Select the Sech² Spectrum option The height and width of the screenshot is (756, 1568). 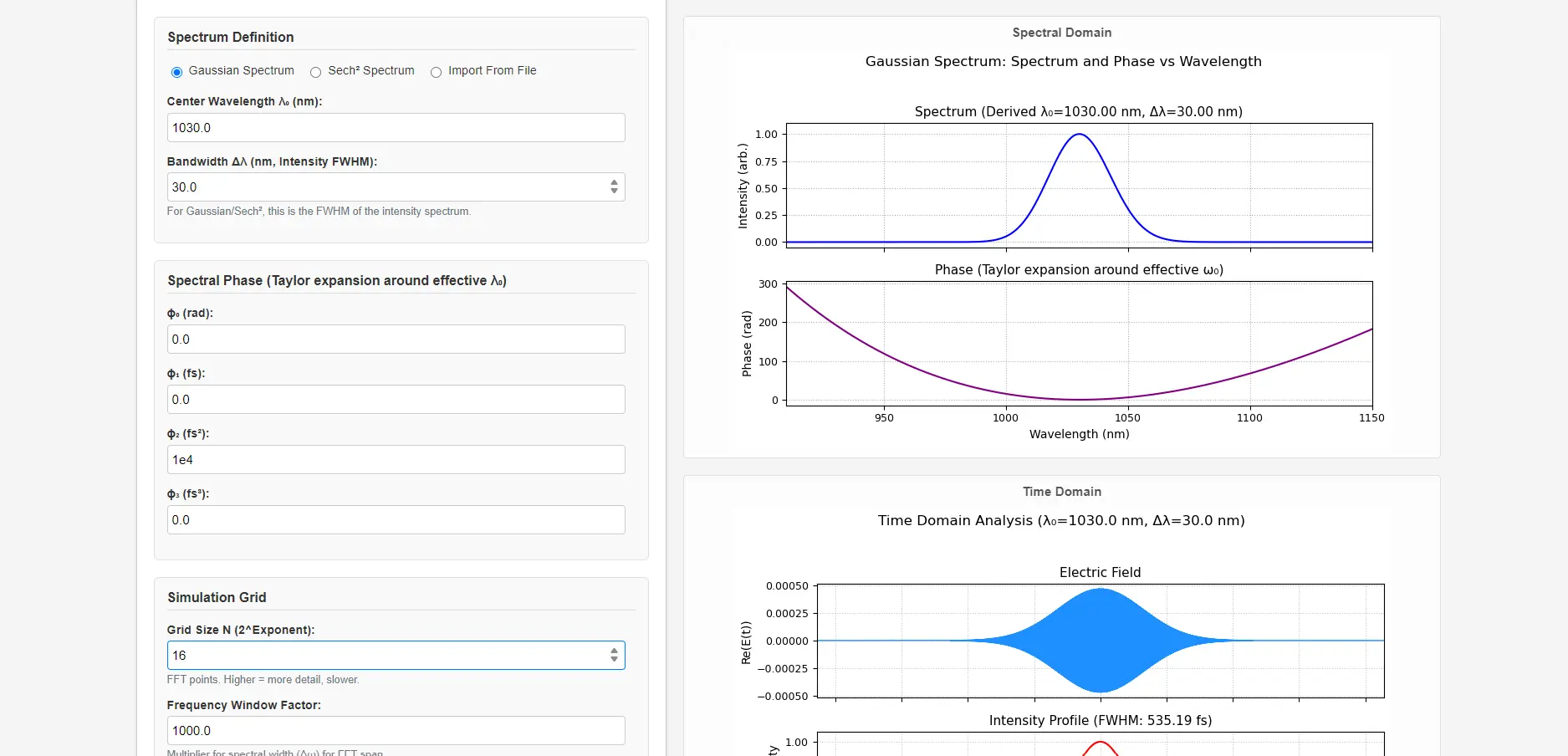click(x=315, y=72)
